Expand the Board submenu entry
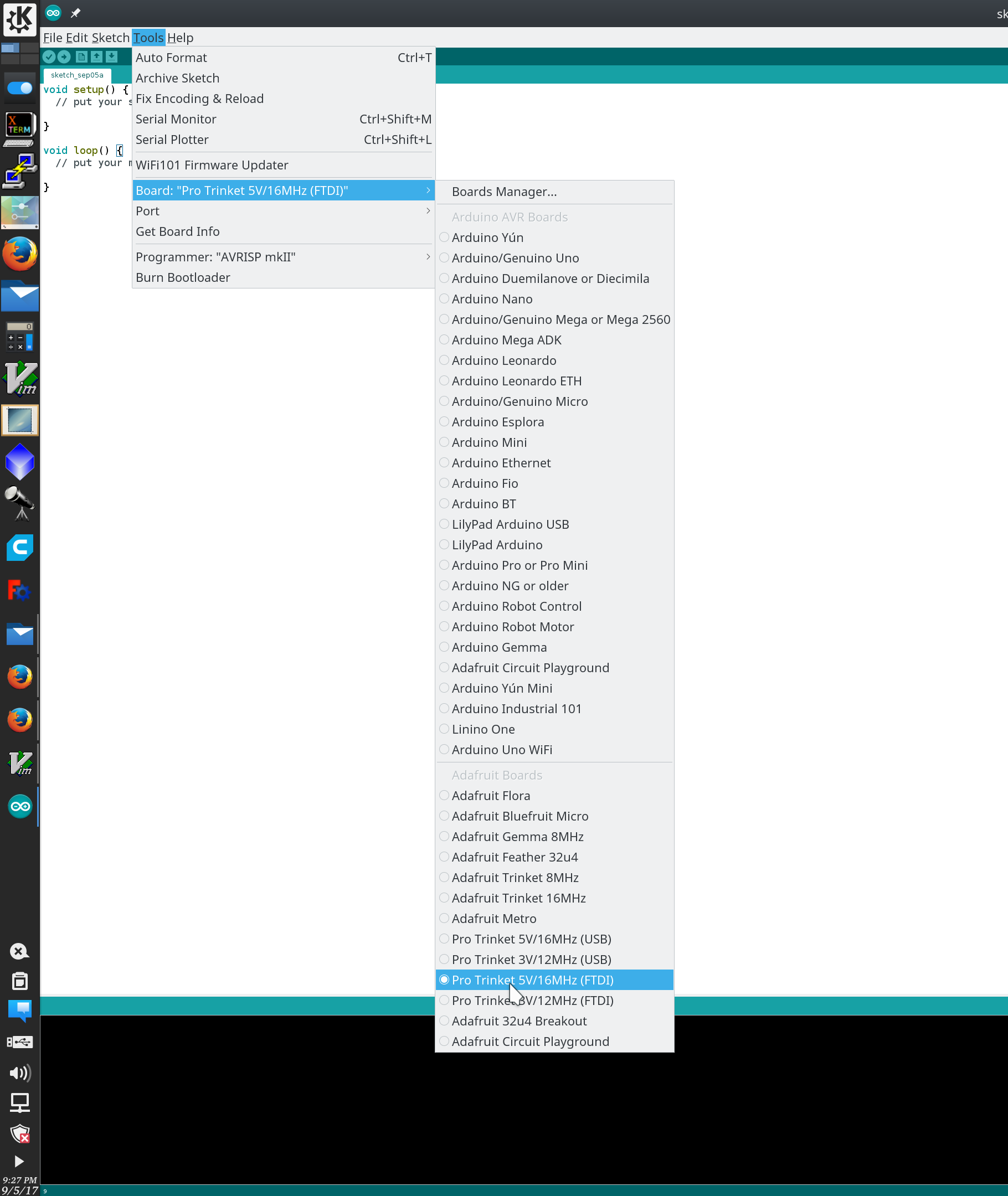The image size is (1008, 1196). pyautogui.click(x=284, y=191)
